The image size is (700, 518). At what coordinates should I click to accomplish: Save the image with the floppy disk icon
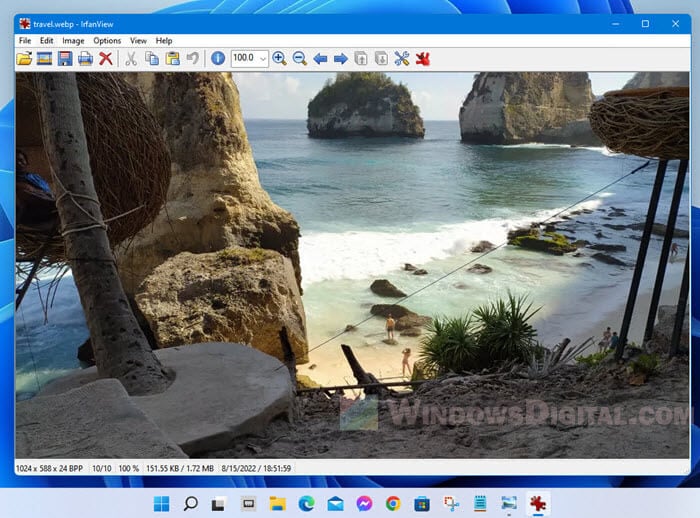pos(65,58)
